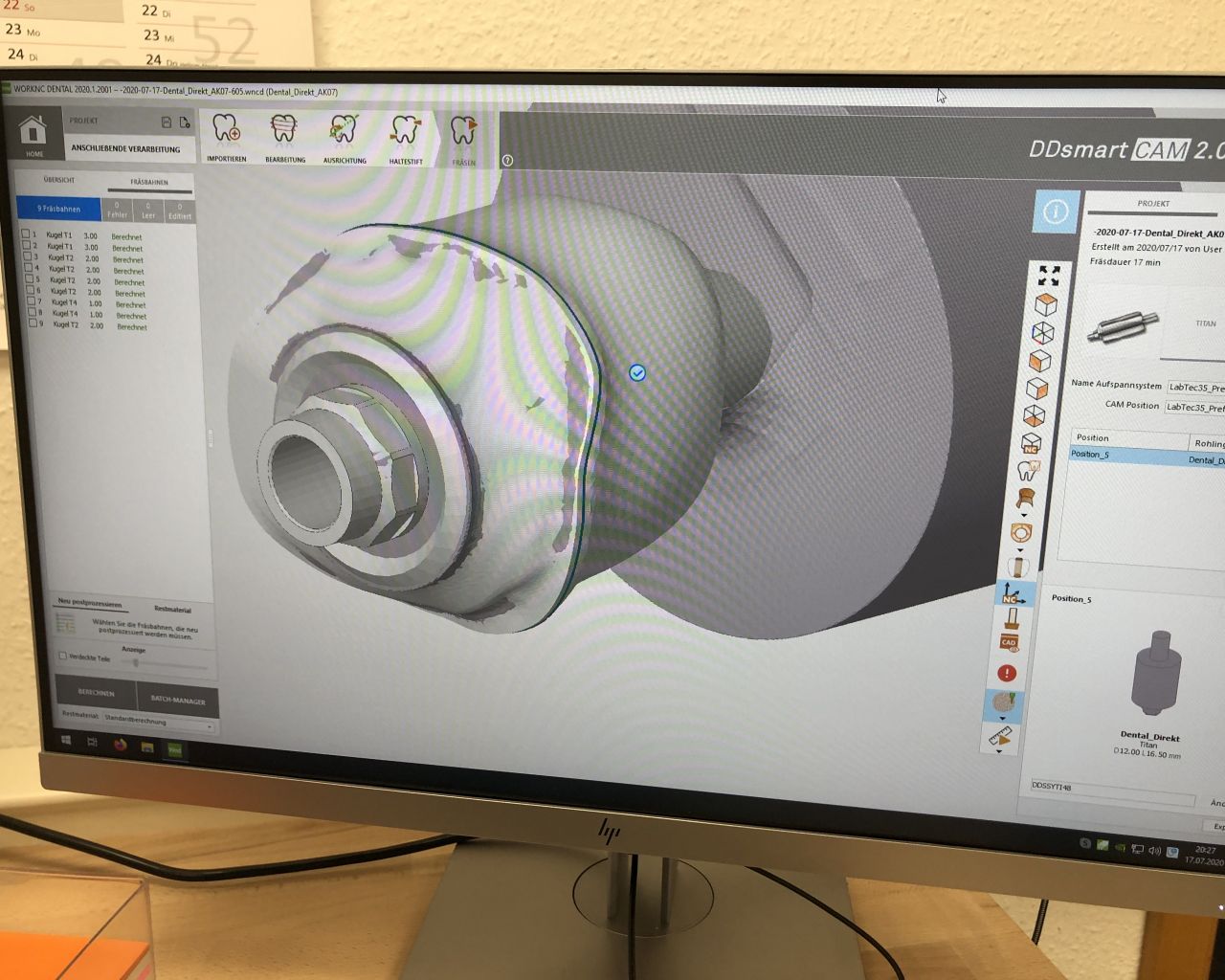Check toolpath 4 Kugel T2 checkbox

pyautogui.click(x=29, y=268)
